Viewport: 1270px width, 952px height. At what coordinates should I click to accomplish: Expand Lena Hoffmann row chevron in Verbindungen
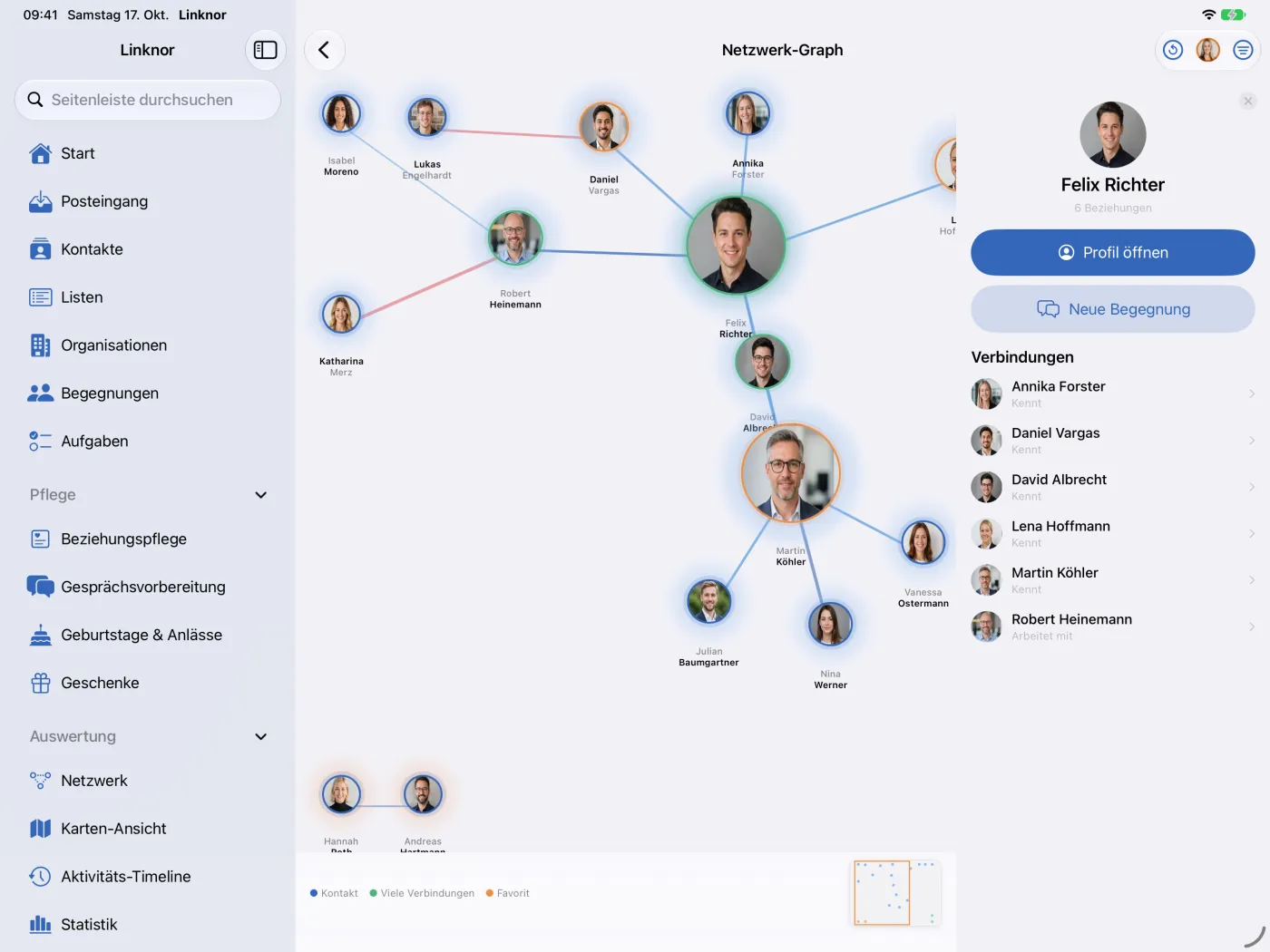pos(1252,533)
